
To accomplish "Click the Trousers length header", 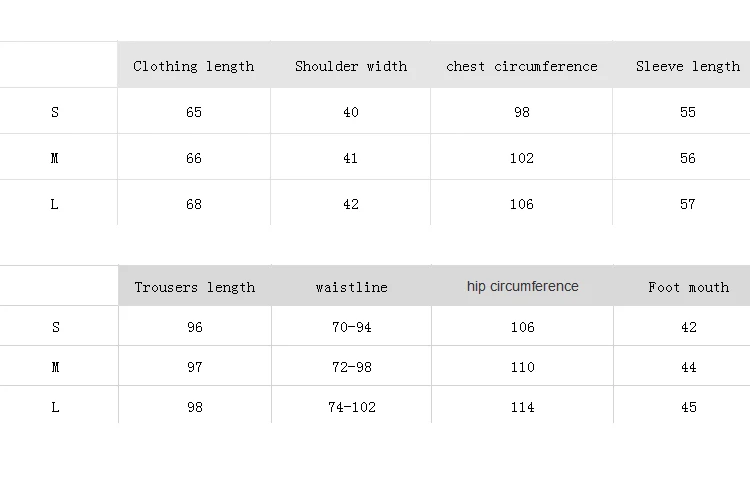I will point(195,287).
